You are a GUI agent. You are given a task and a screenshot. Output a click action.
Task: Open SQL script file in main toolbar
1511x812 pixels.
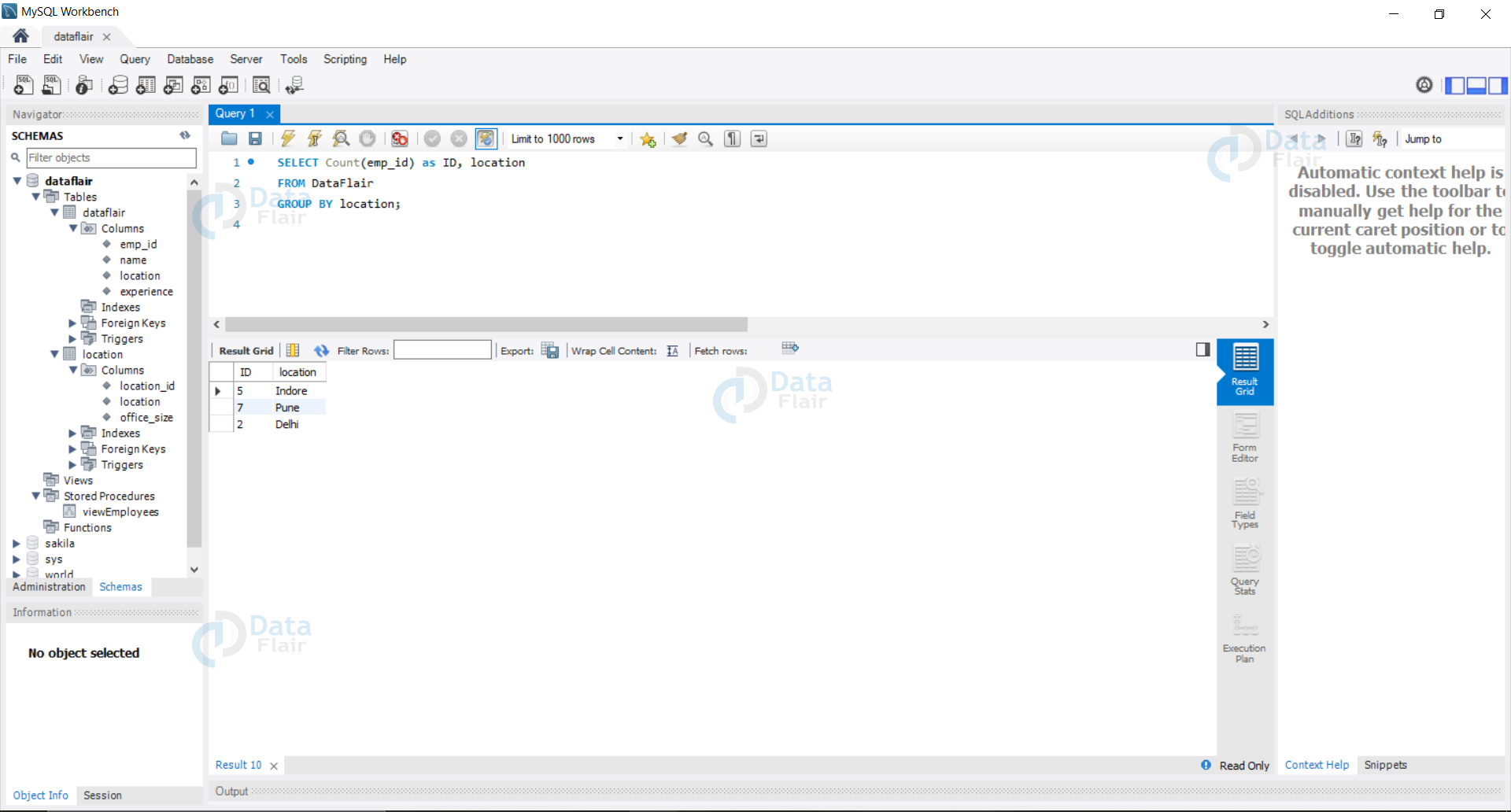(52, 85)
